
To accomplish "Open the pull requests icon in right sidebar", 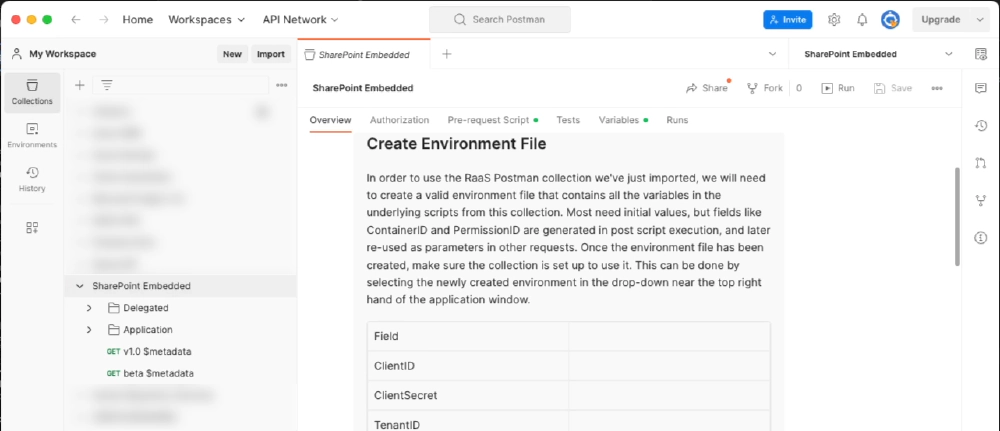I will click(x=981, y=163).
